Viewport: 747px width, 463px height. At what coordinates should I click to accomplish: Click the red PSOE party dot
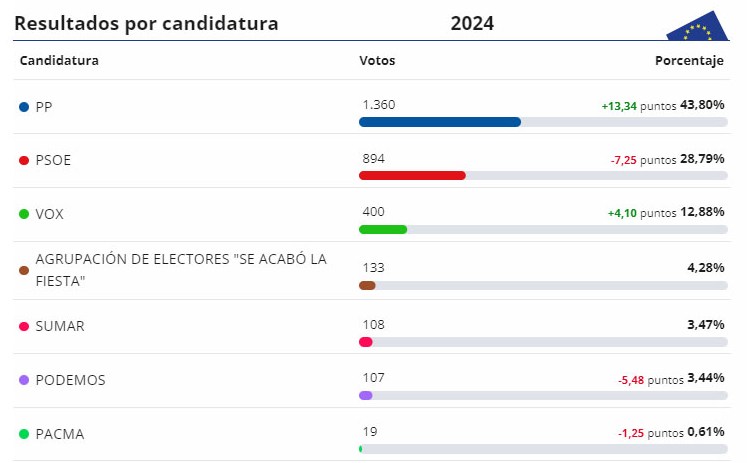point(24,160)
